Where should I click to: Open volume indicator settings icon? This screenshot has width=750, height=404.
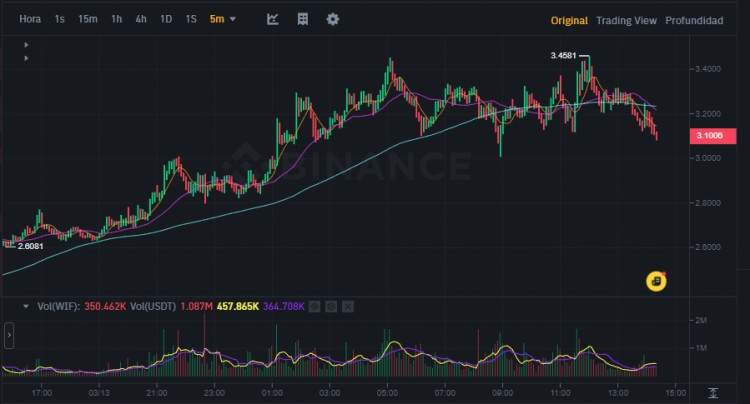[328, 305]
